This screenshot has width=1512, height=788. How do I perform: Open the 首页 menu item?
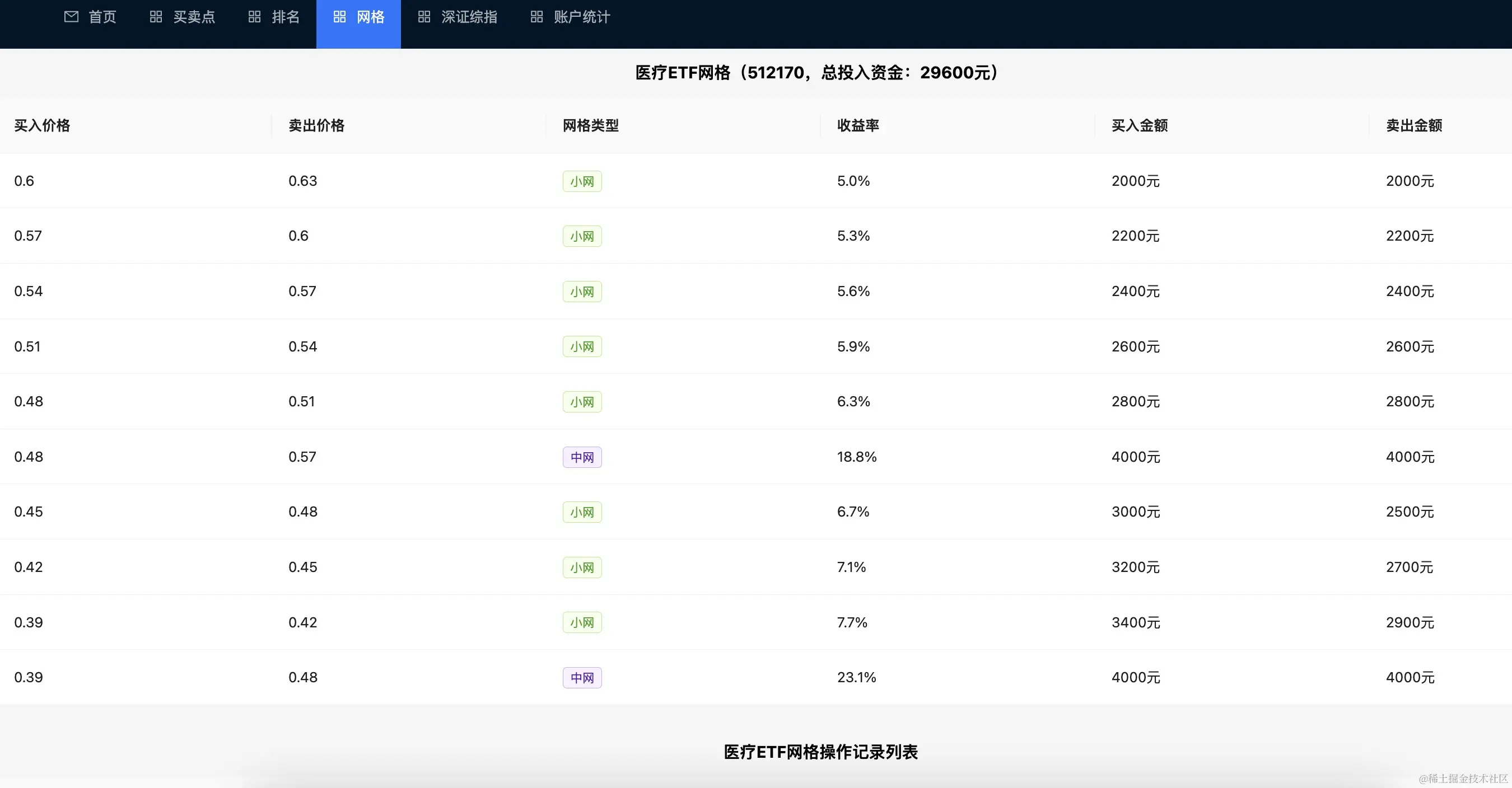pos(102,17)
